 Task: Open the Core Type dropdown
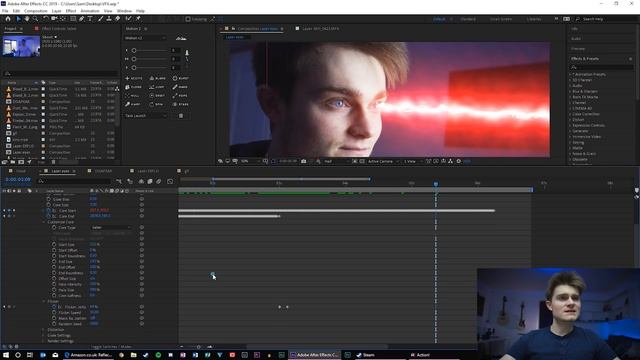pyautogui.click(x=111, y=227)
